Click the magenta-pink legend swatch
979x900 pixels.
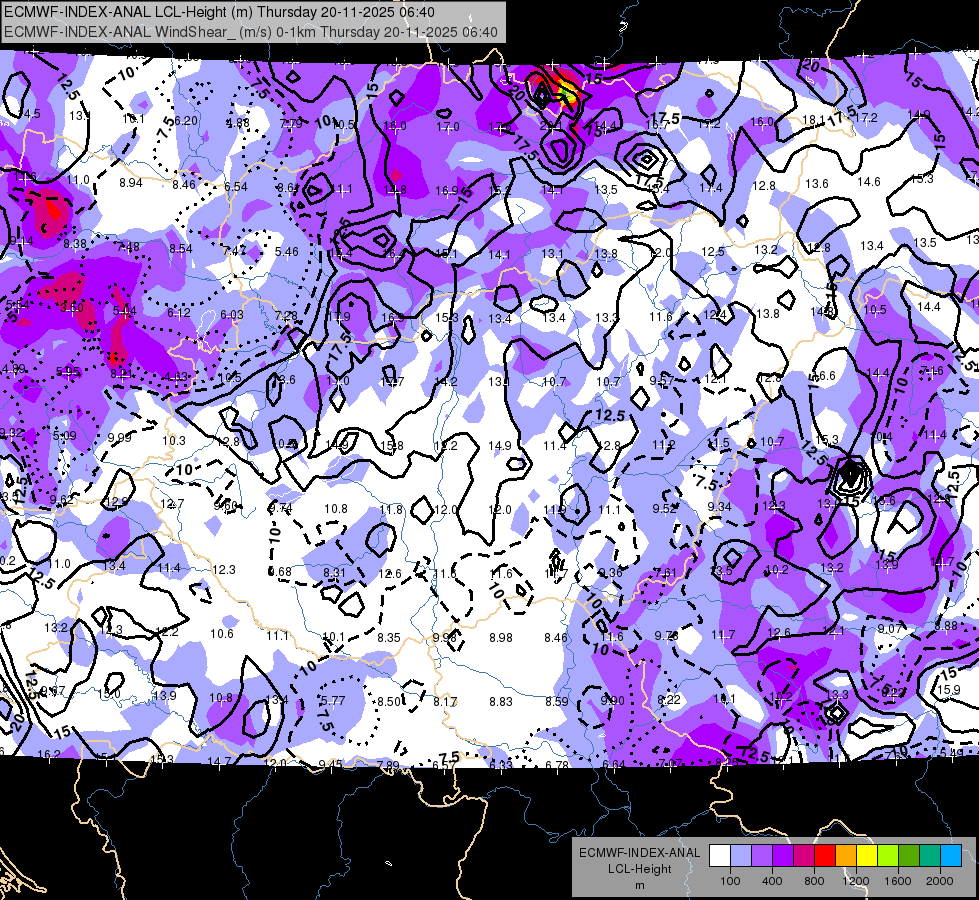click(804, 856)
